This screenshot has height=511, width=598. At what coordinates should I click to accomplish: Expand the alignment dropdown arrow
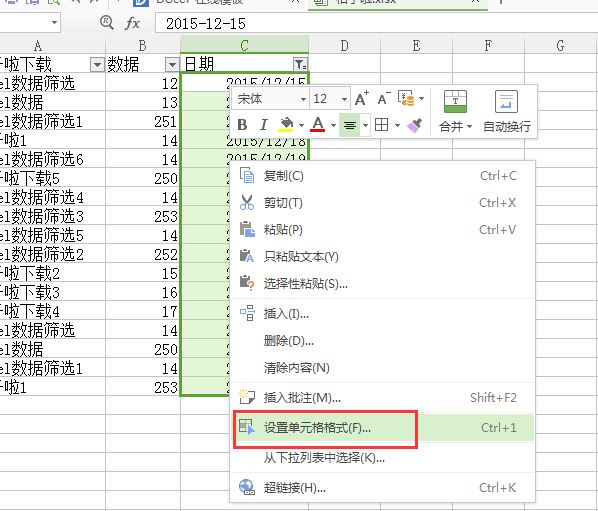(365, 125)
